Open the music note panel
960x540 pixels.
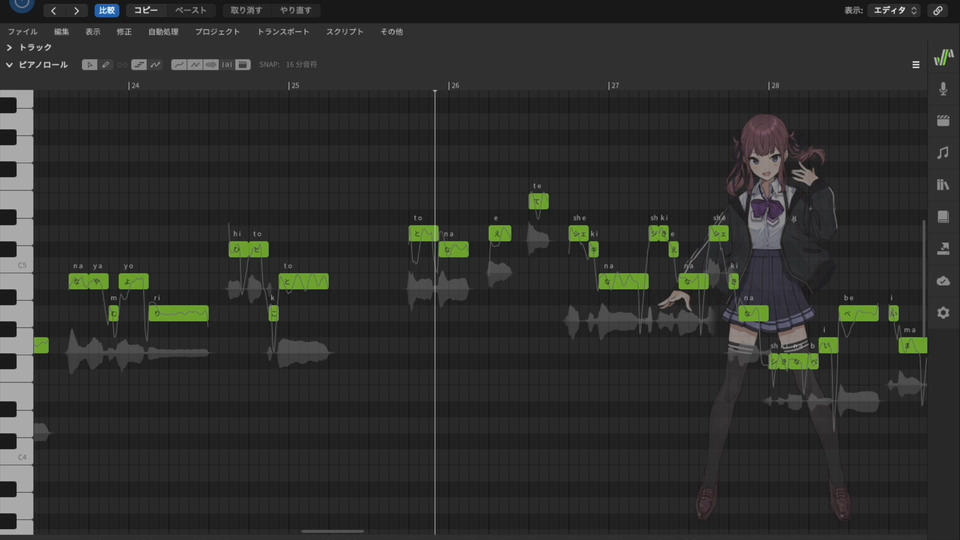[943, 152]
